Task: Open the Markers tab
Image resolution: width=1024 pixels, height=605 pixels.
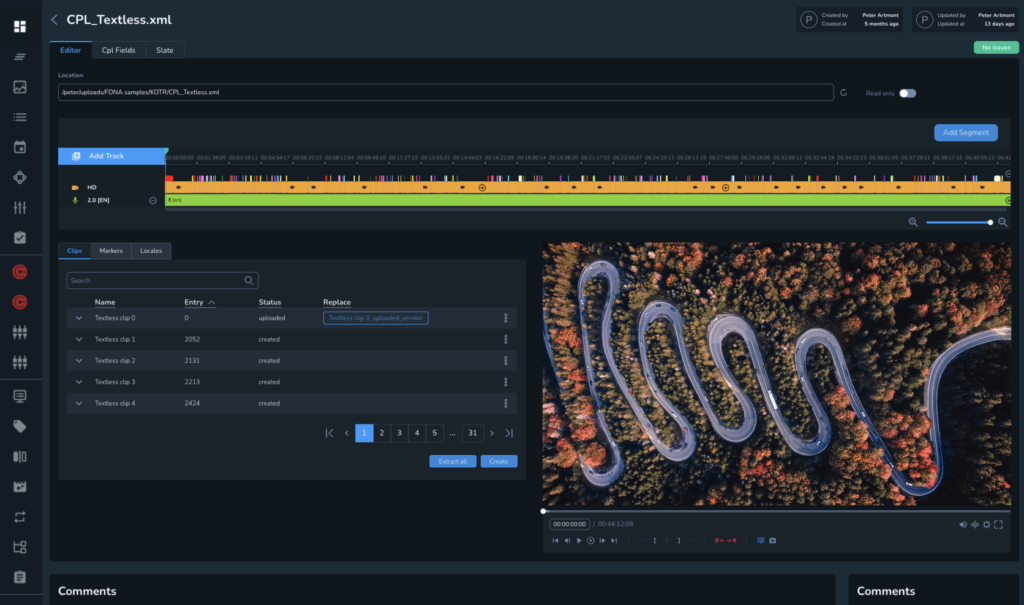Action: 111,251
